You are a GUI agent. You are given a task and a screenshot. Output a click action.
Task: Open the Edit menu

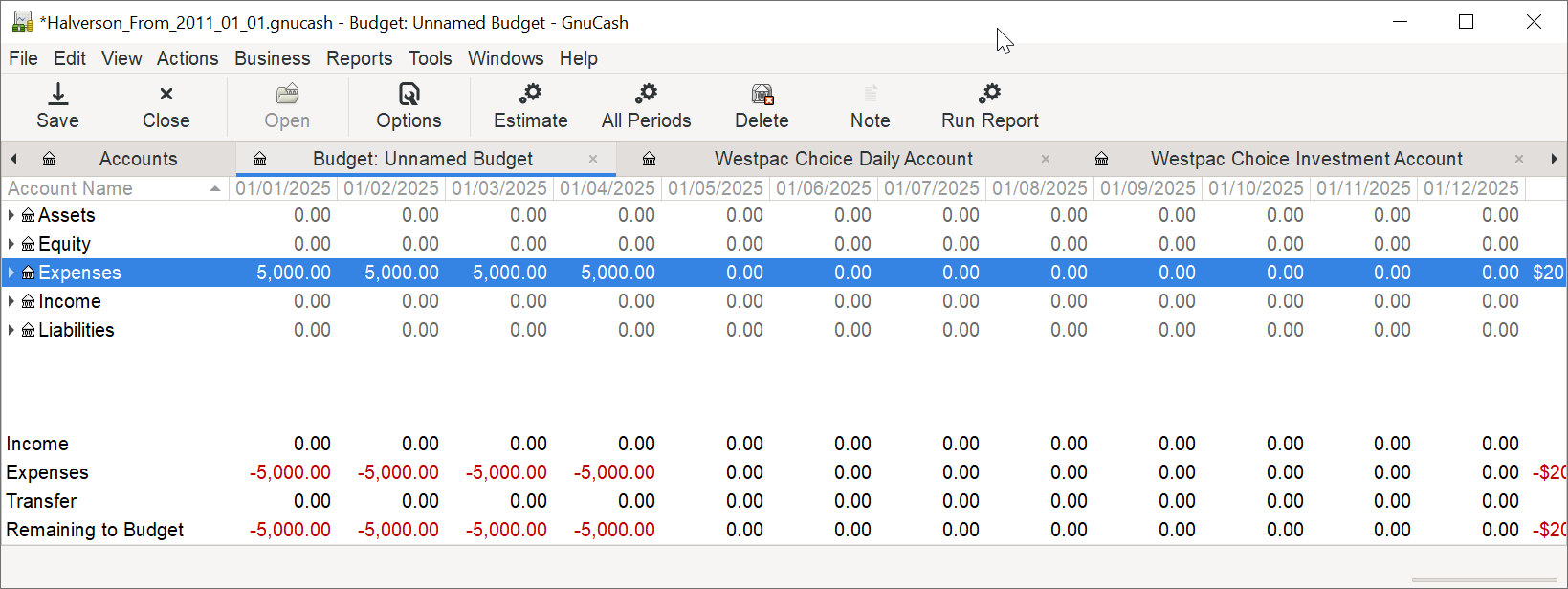click(x=70, y=58)
